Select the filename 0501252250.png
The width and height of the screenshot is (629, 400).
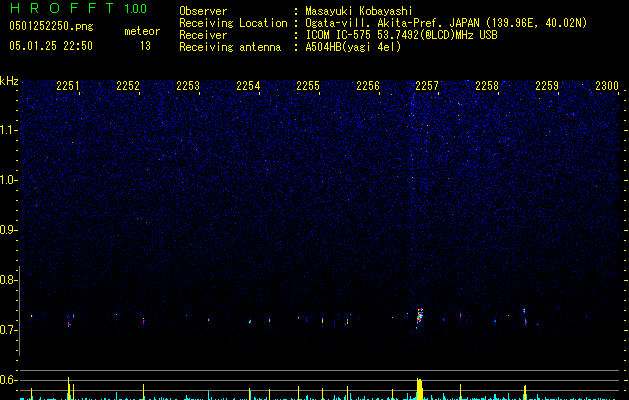(51, 27)
